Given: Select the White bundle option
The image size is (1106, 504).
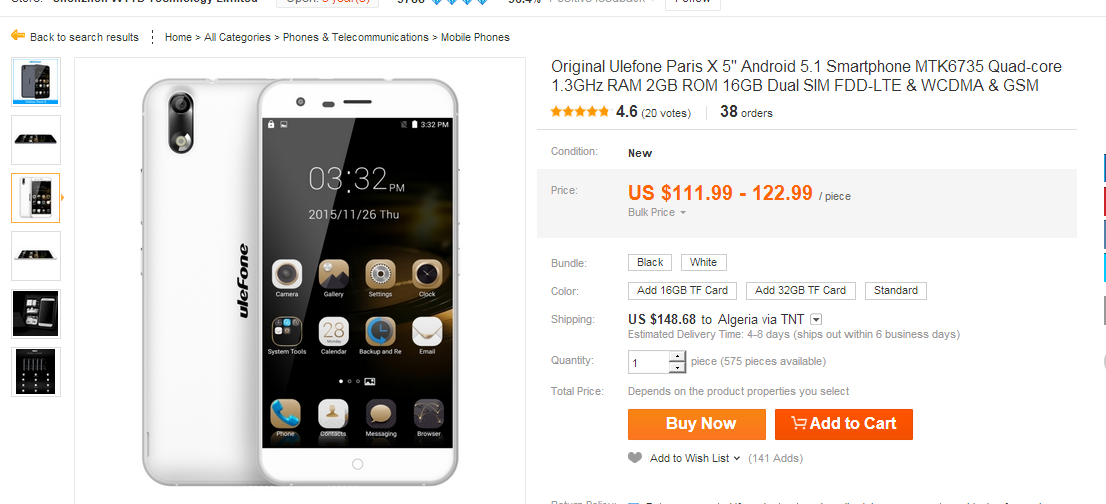Looking at the screenshot, I should pyautogui.click(x=703, y=262).
